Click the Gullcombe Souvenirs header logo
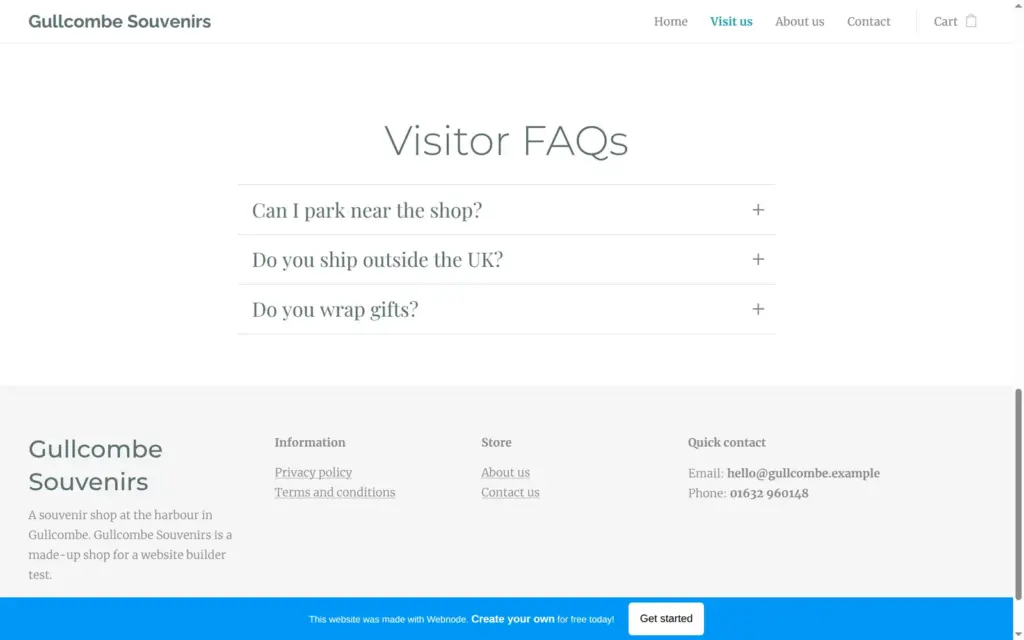This screenshot has width=1024, height=640. click(x=120, y=22)
